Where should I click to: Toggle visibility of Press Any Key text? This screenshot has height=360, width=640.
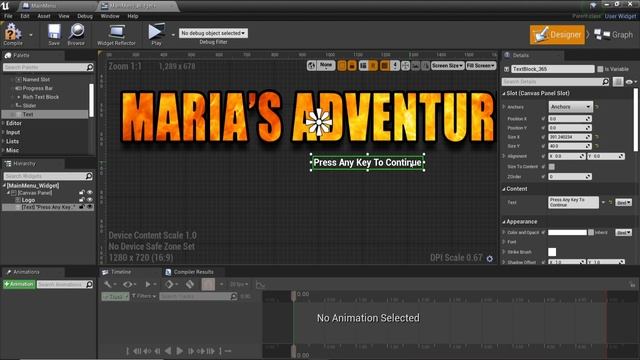[90, 207]
